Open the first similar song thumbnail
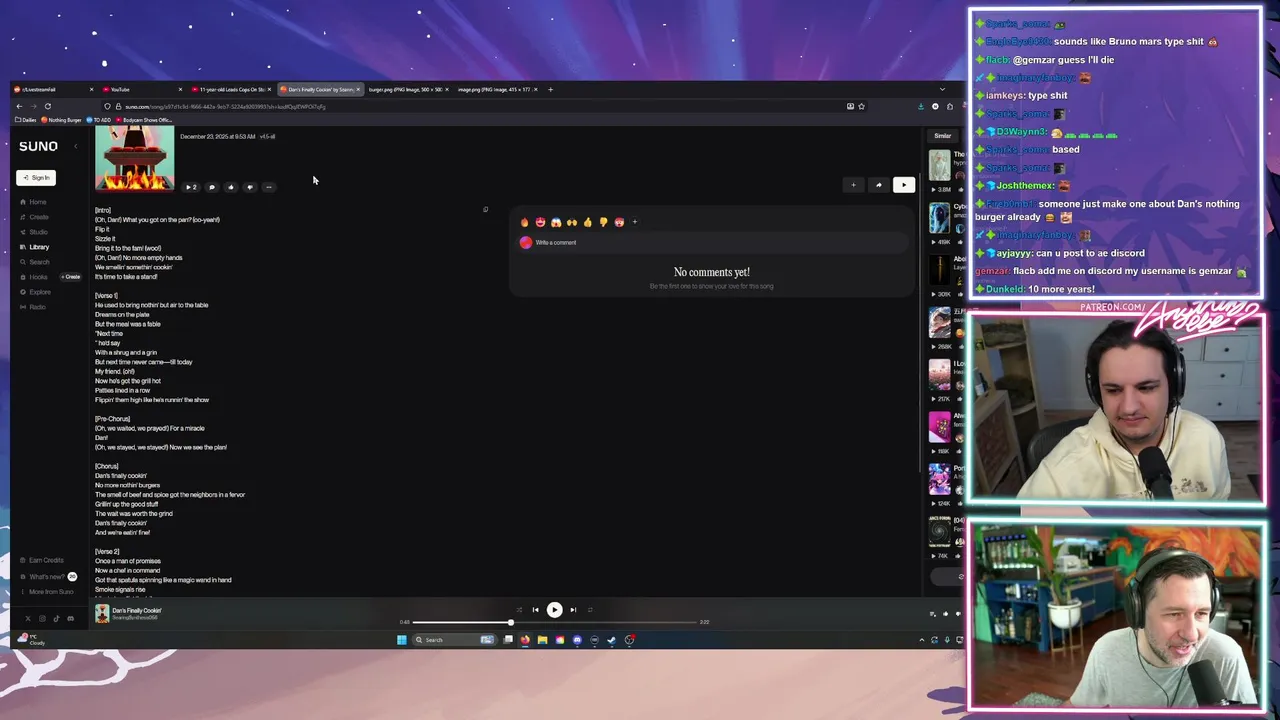Screen dimensions: 1280x720 click(939, 166)
